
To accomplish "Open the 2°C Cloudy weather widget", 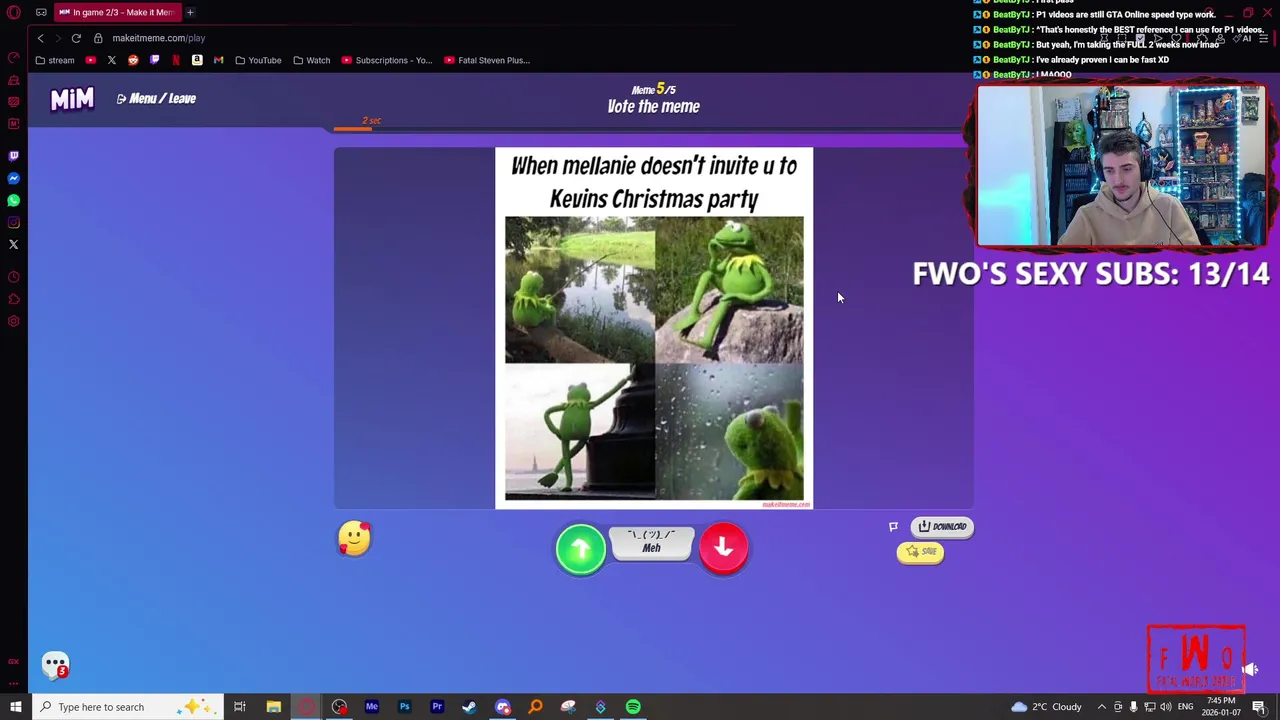I will (1047, 707).
